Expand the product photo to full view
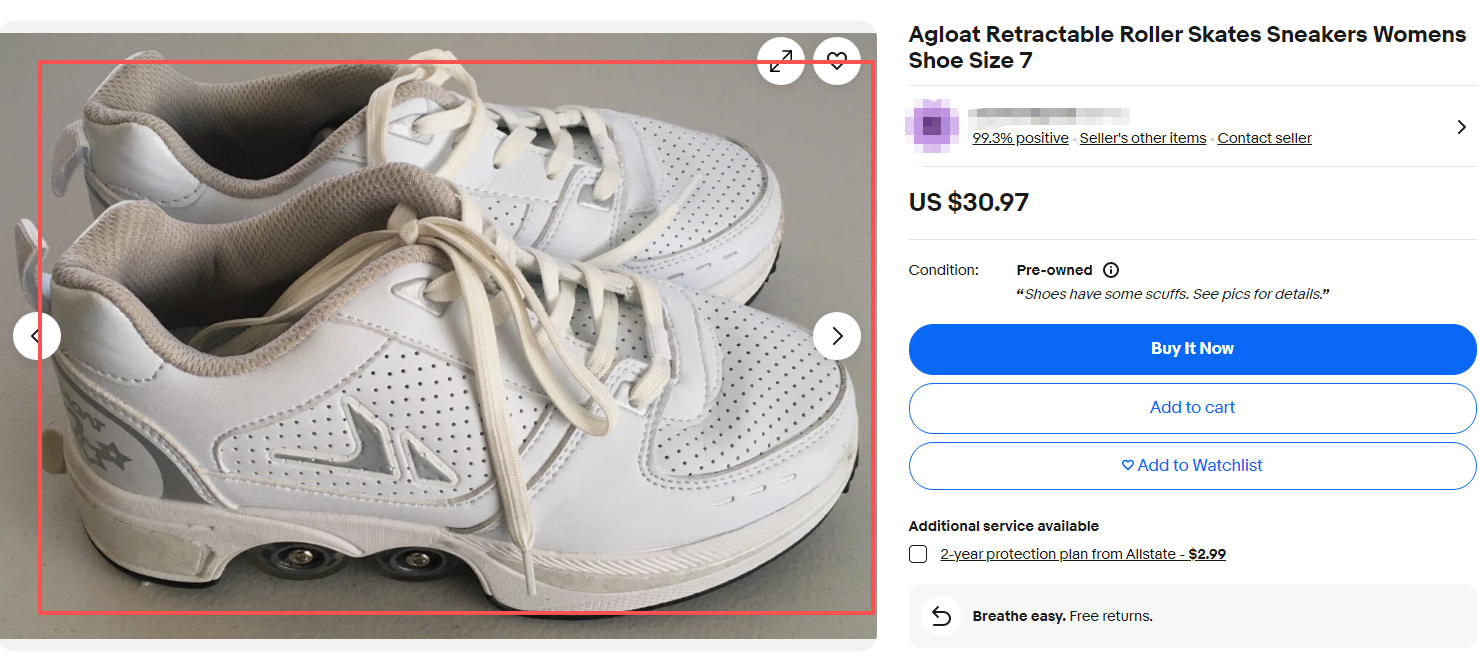The image size is (1479, 661). tap(781, 61)
